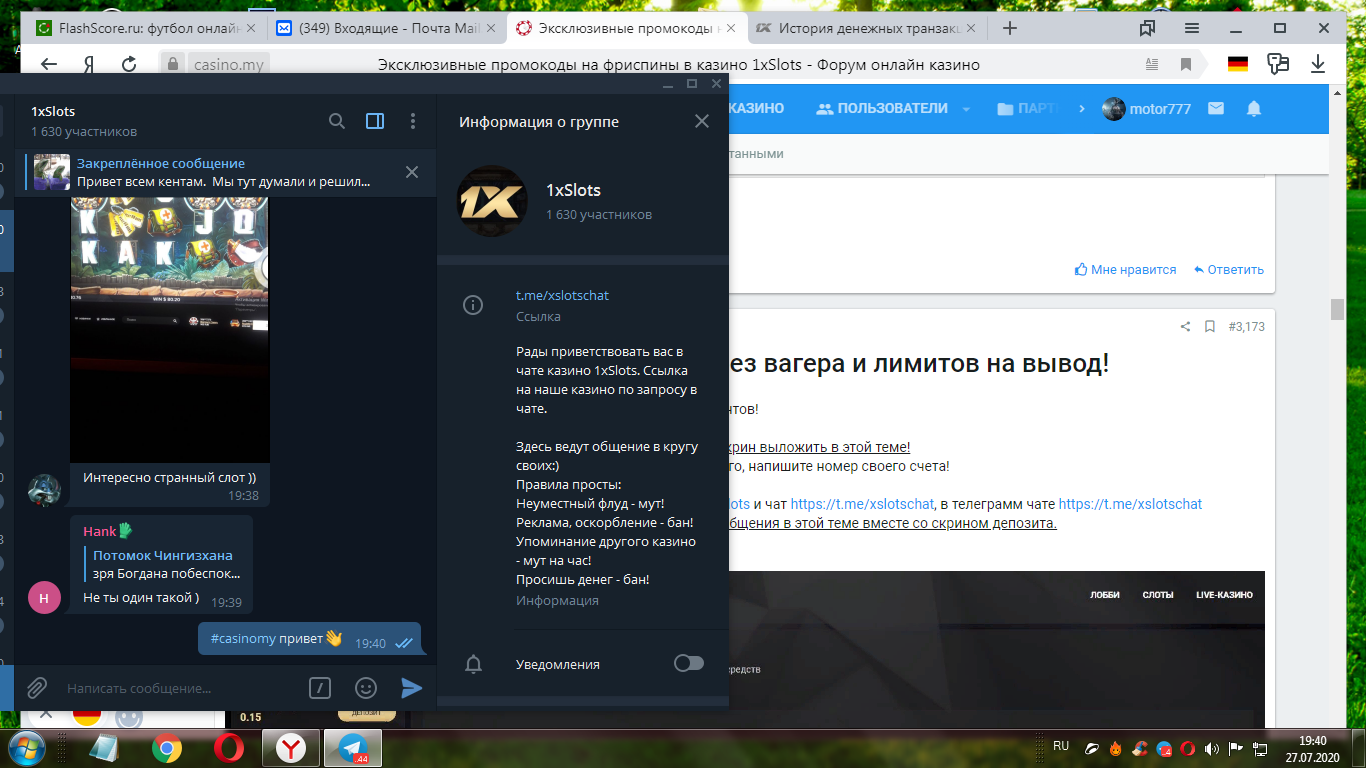Click the paperclip attach file icon
The width and height of the screenshot is (1366, 768).
coord(37,688)
